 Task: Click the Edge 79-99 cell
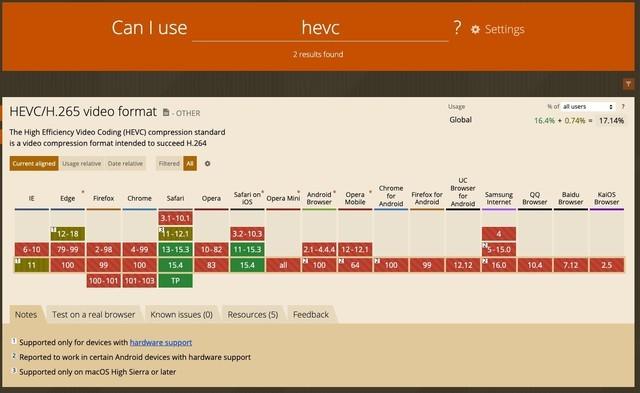point(68,249)
